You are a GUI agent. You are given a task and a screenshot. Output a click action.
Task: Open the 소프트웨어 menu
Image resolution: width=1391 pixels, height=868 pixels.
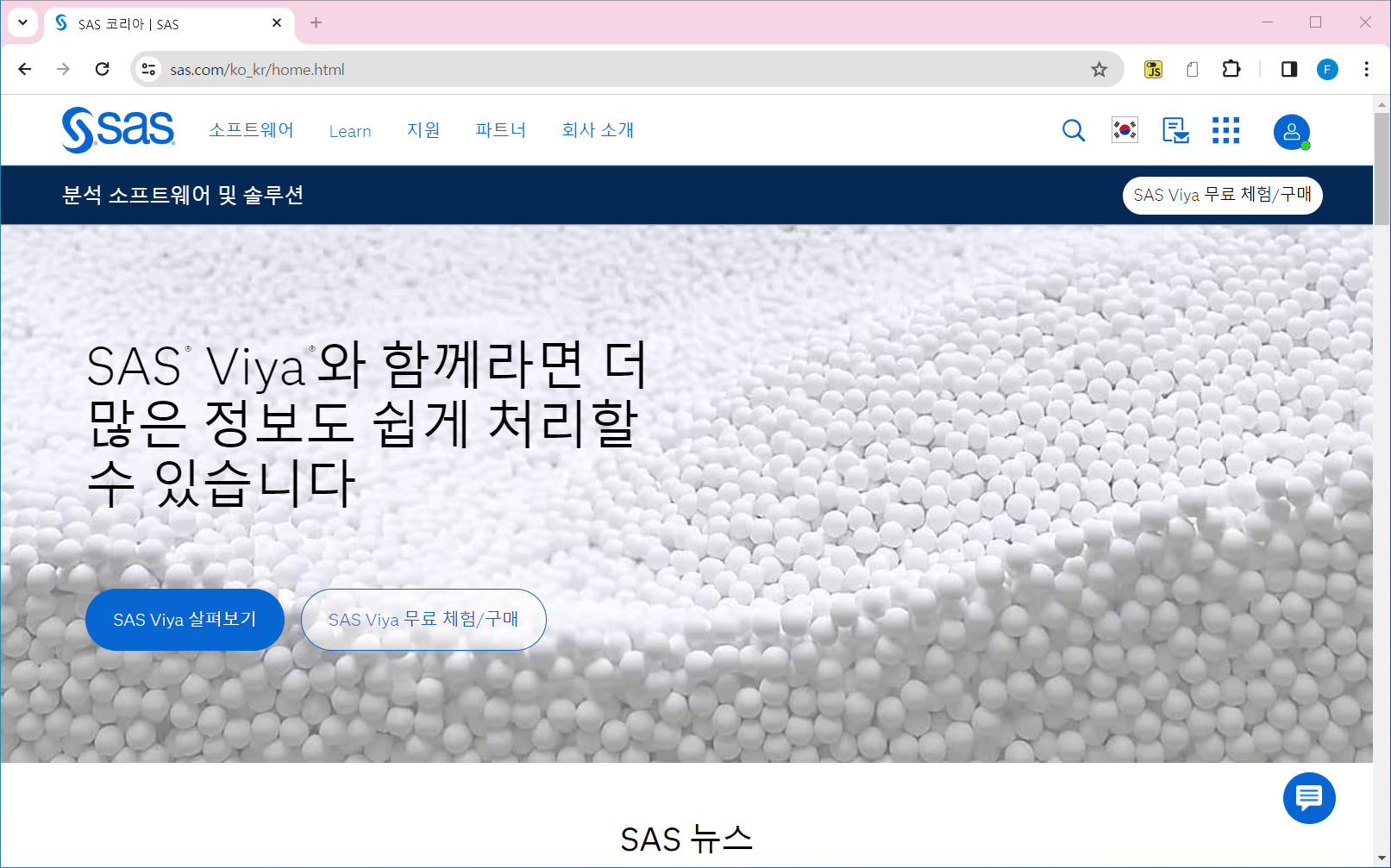coord(251,130)
